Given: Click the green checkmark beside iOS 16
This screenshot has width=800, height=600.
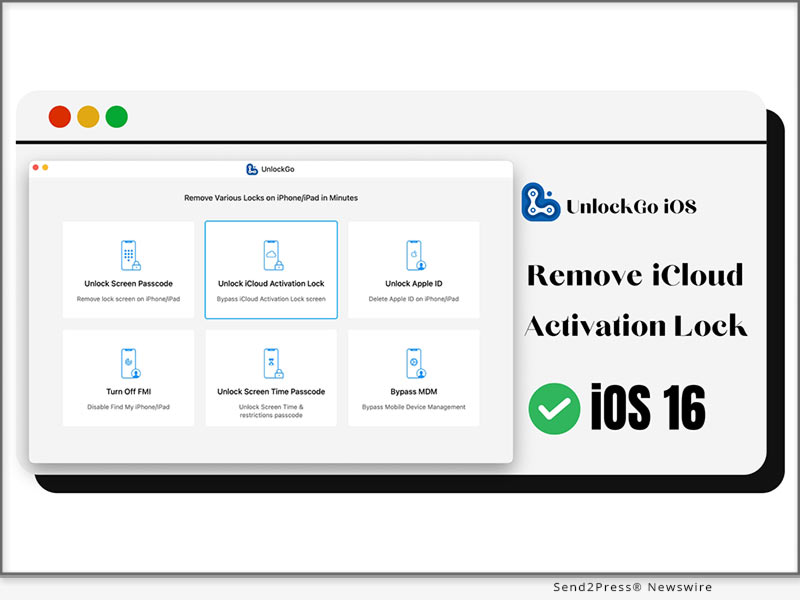Looking at the screenshot, I should coord(554,409).
